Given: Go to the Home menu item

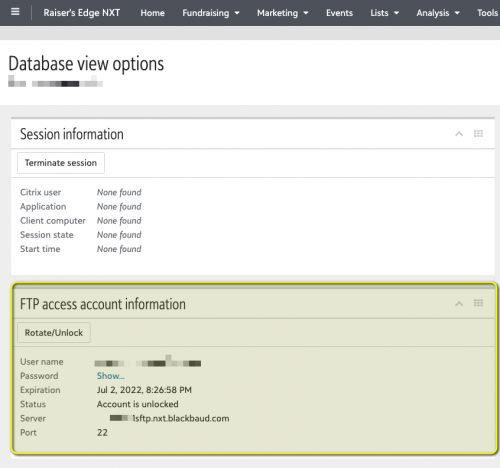Looking at the screenshot, I should (152, 13).
